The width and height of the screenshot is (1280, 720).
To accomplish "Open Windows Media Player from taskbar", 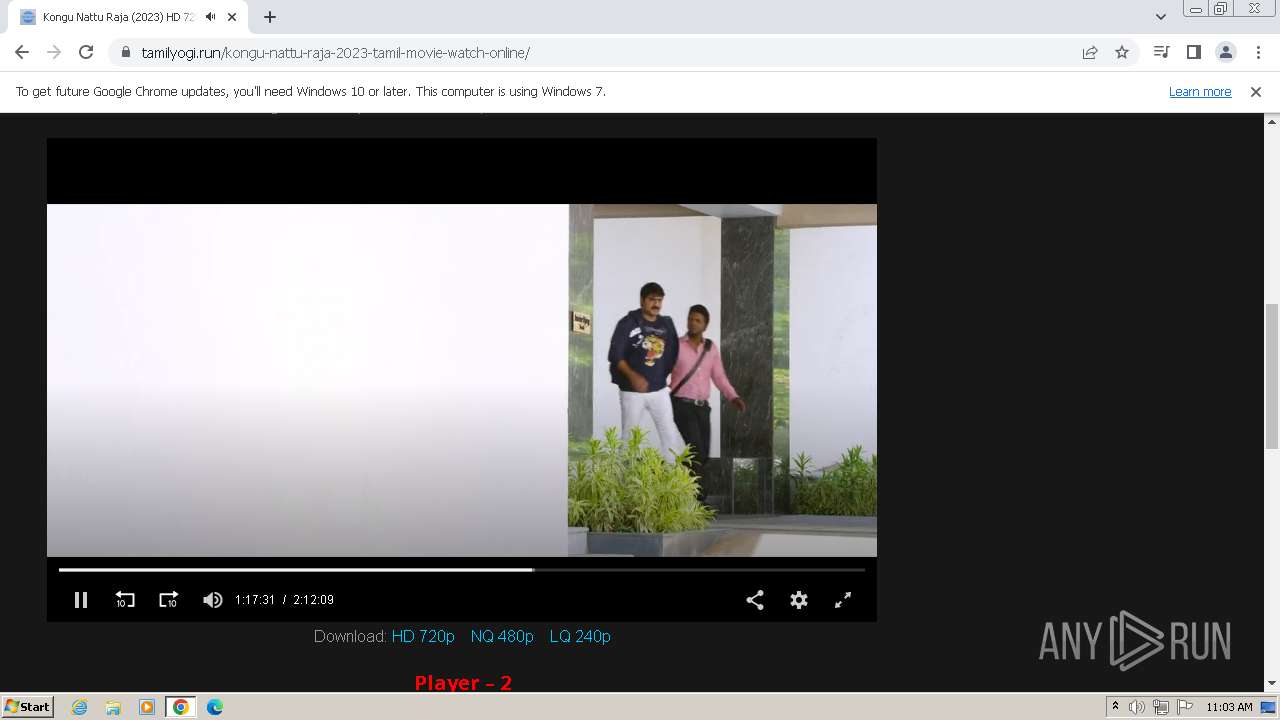I will click(147, 707).
